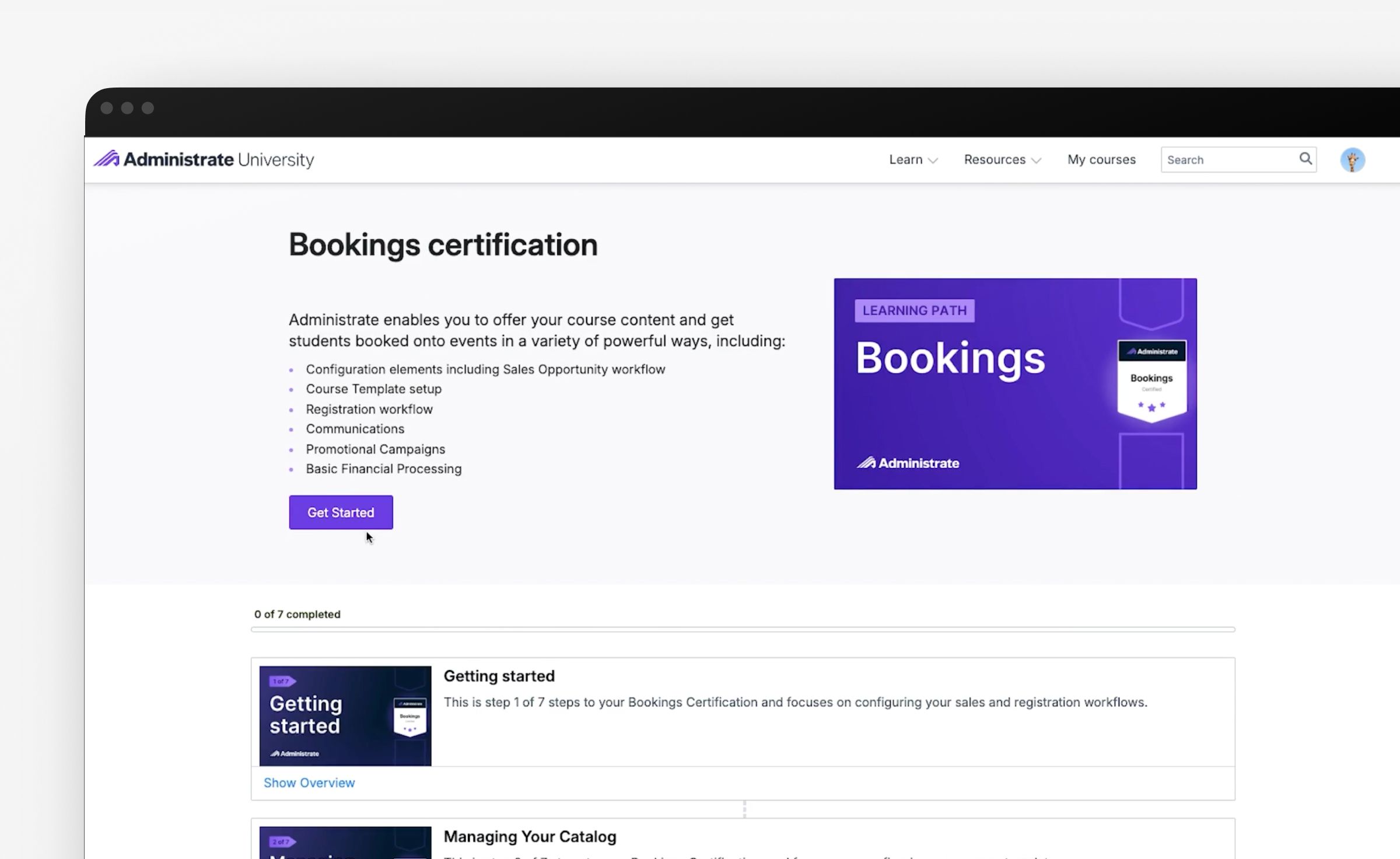Screen dimensions: 1400x859
Task: Click the Bookings certification heading
Action: 443,245
